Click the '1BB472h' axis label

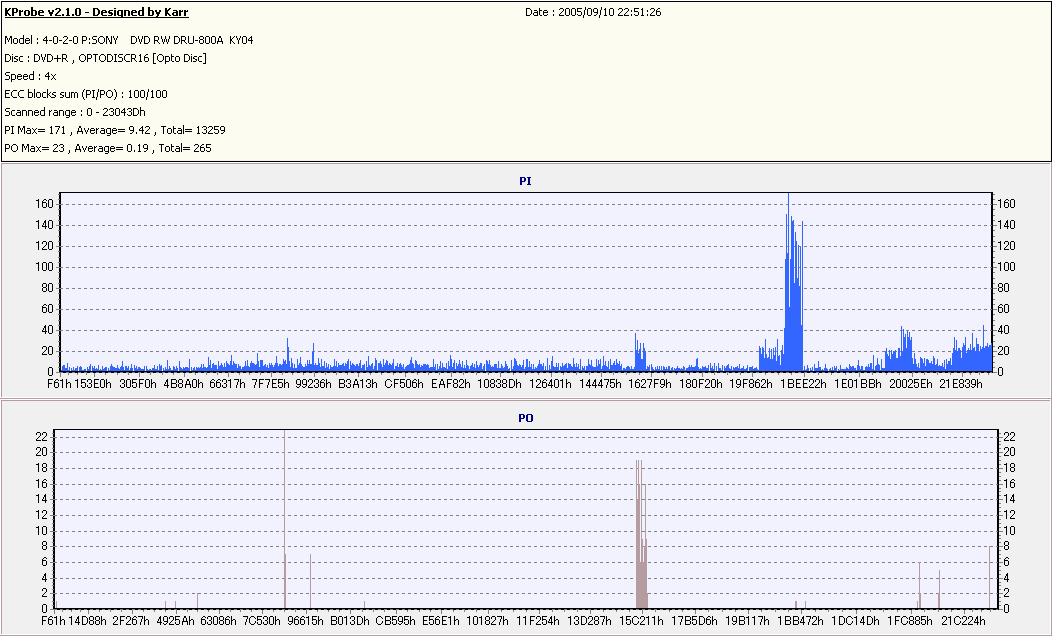[800, 621]
